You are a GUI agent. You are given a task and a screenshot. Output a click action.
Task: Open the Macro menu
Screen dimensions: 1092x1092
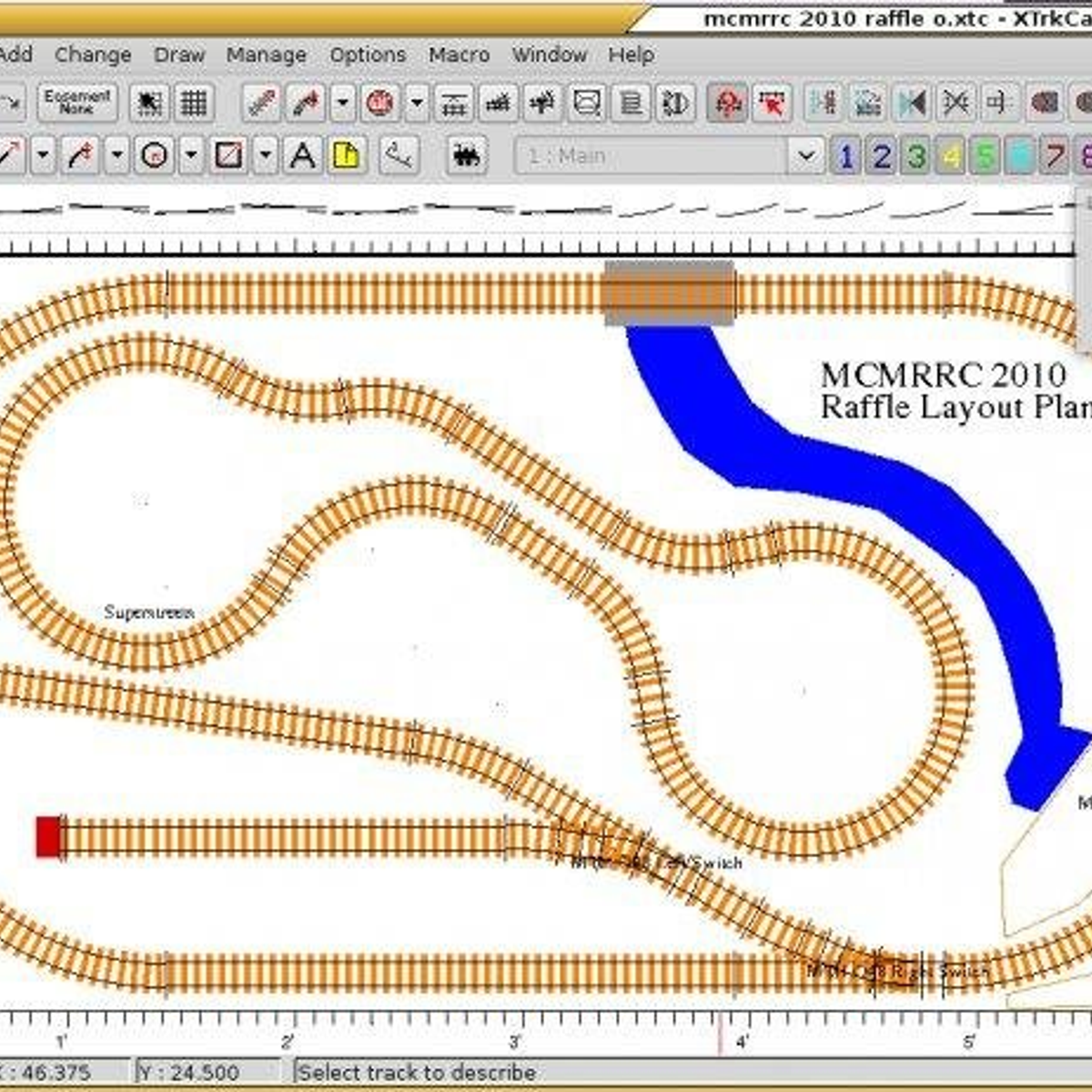tap(459, 55)
